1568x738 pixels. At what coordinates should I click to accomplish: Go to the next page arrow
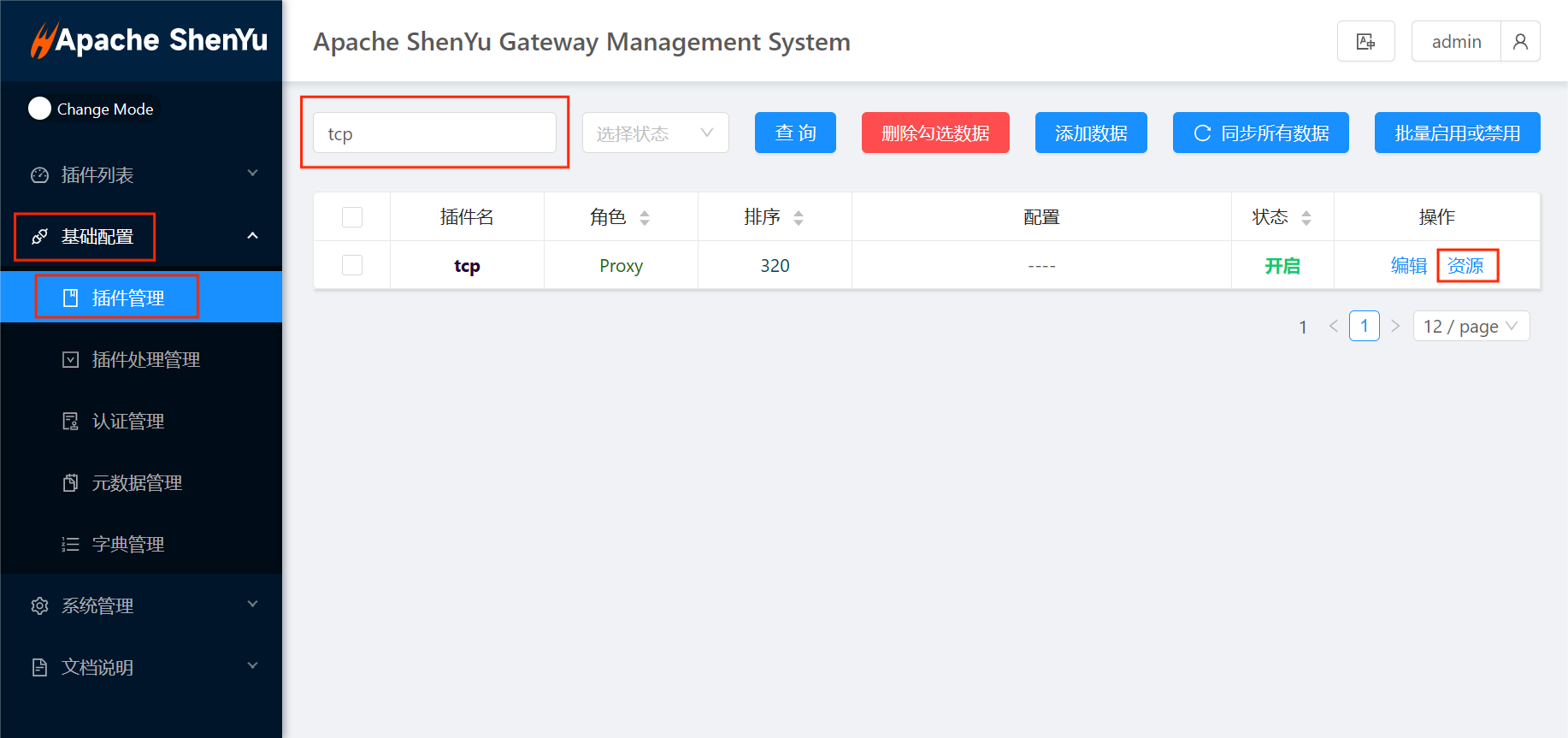[x=1395, y=326]
